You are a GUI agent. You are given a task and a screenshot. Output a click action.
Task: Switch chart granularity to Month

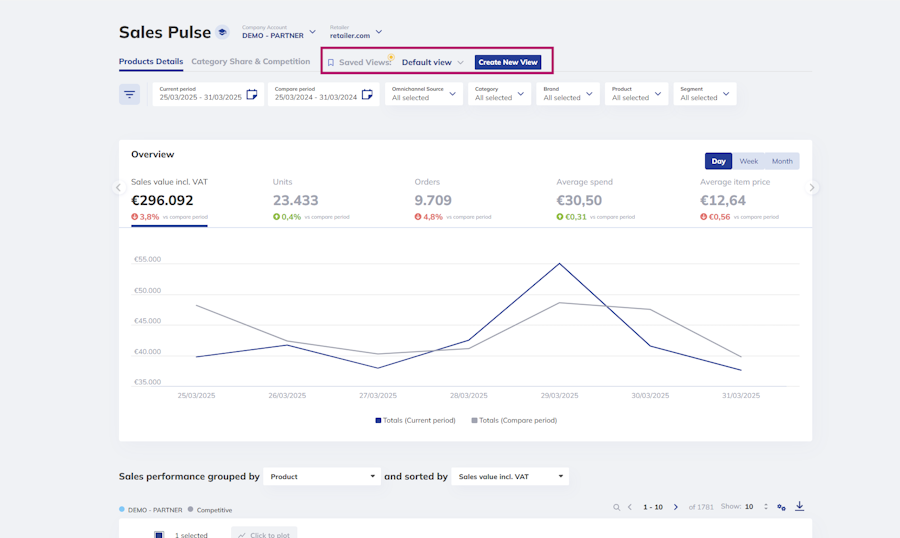tap(781, 161)
